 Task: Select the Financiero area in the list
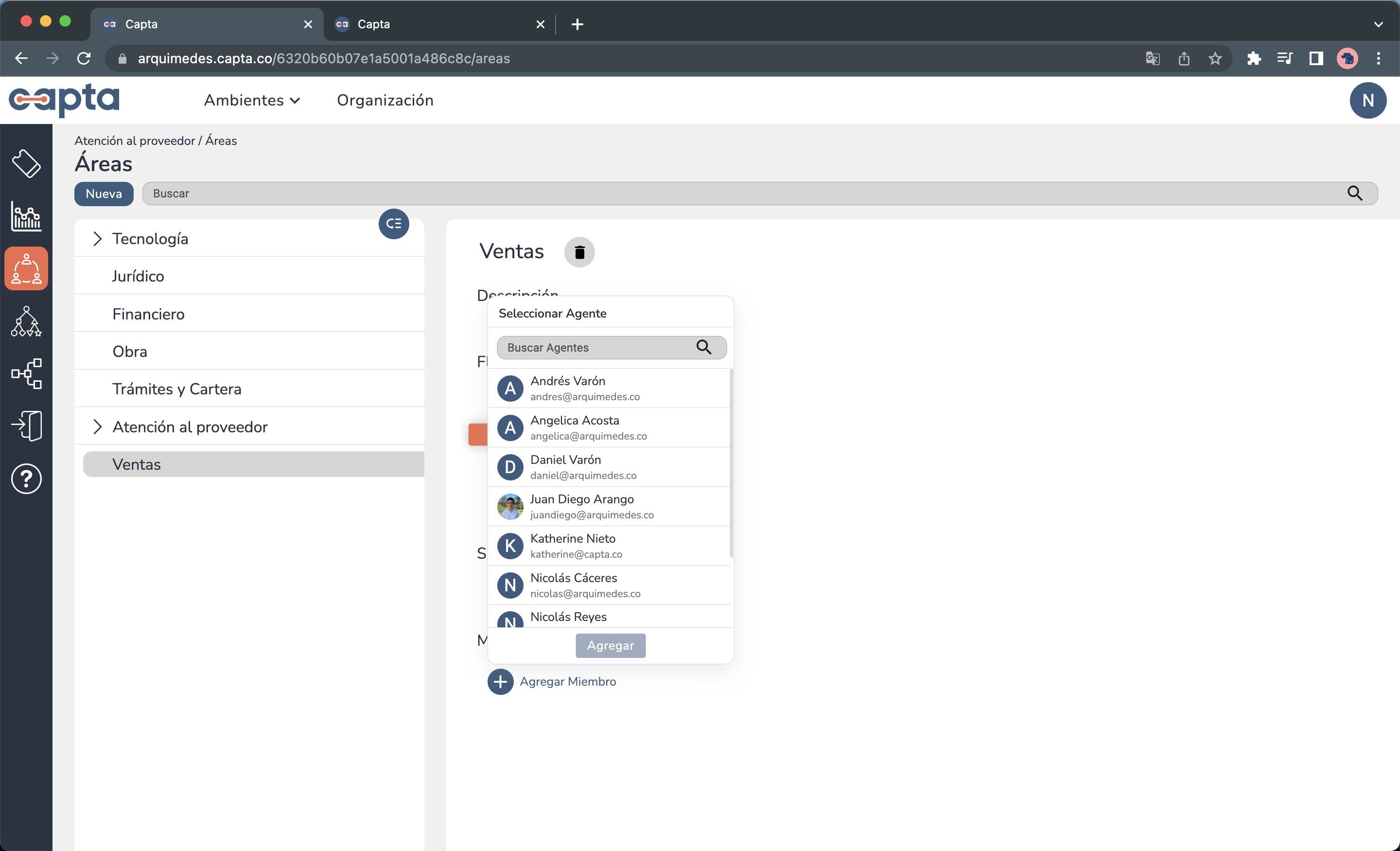pyautogui.click(x=148, y=314)
